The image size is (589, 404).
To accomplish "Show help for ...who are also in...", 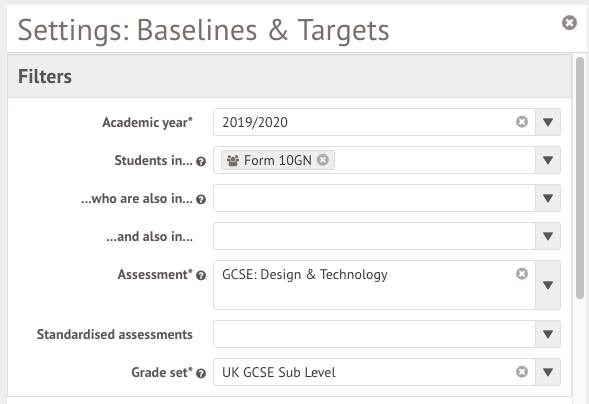I will click(x=201, y=199).
